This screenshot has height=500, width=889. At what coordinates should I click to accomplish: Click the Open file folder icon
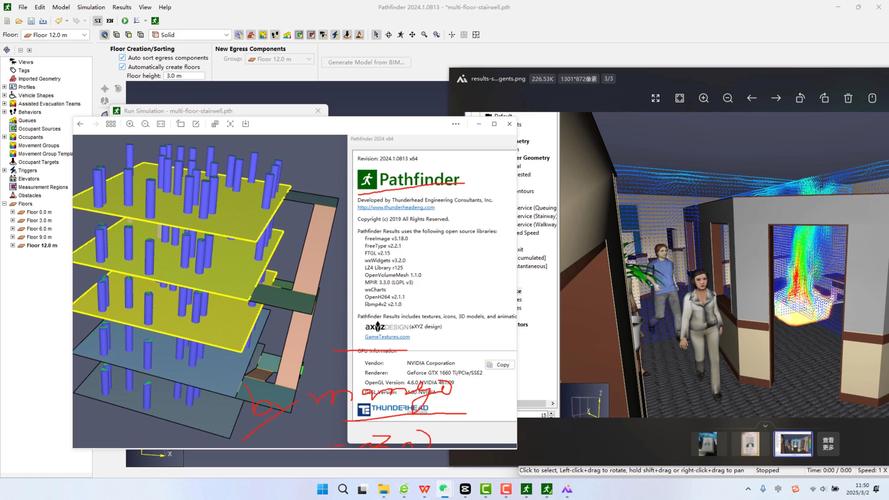coord(19,21)
